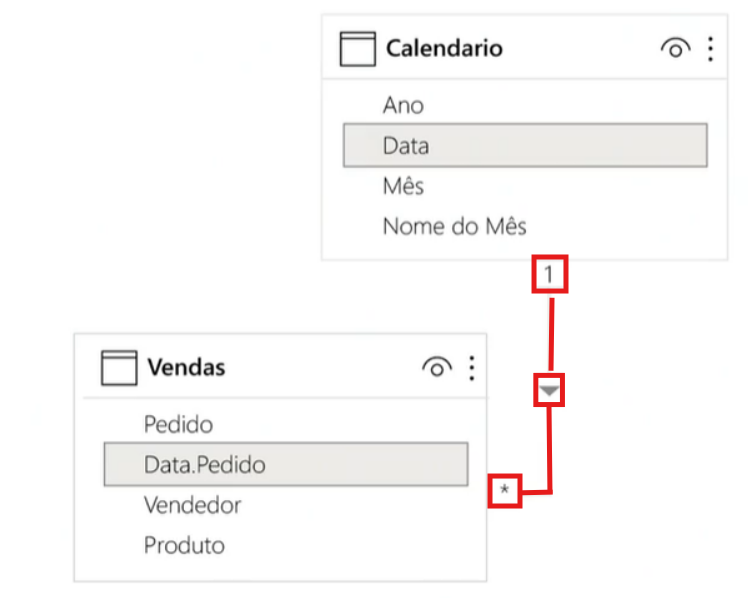Click the relationship filter direction arrow
The width and height of the screenshot is (748, 598).
click(x=550, y=390)
